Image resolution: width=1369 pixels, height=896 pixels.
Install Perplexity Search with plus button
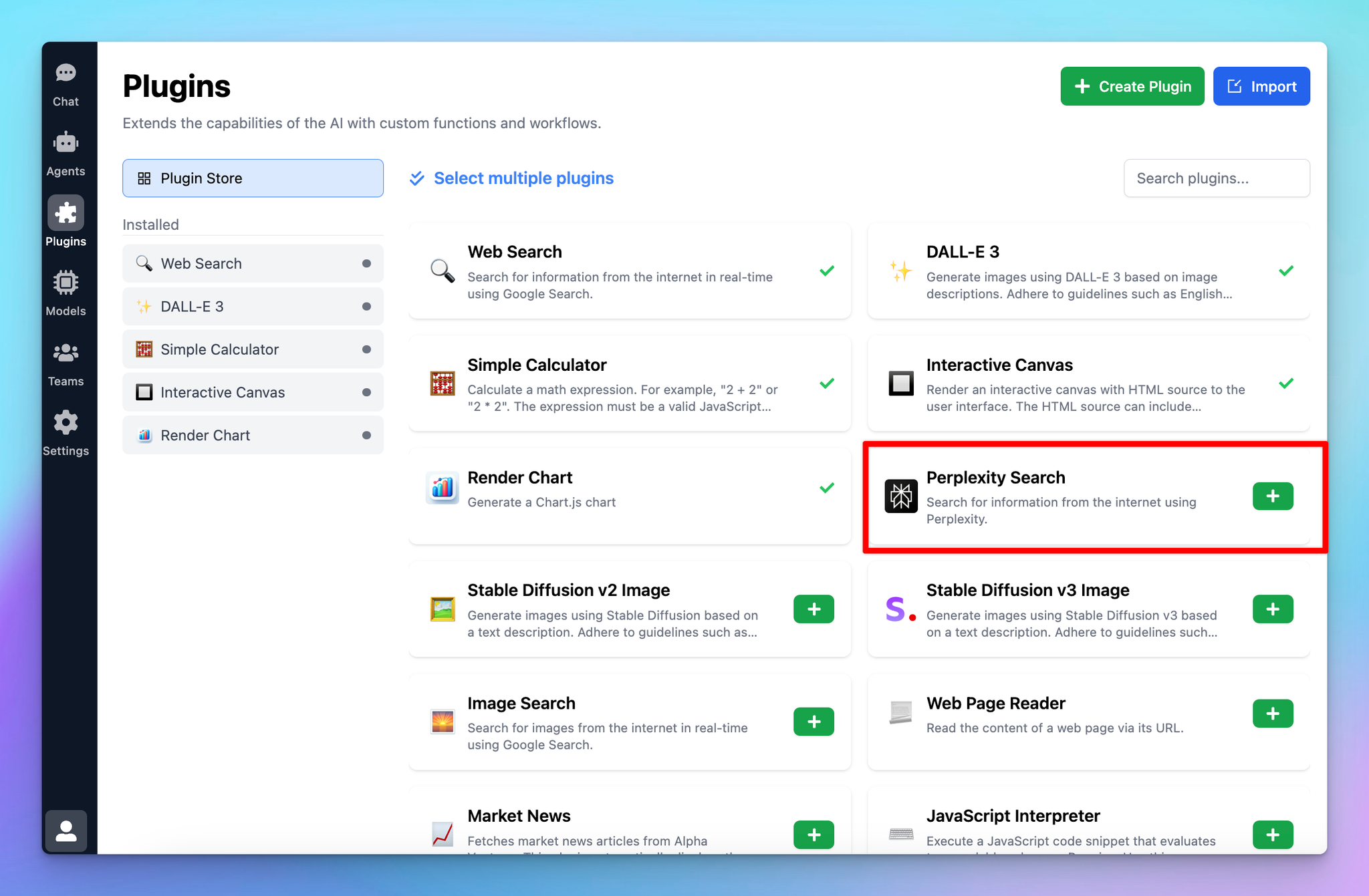coord(1273,496)
